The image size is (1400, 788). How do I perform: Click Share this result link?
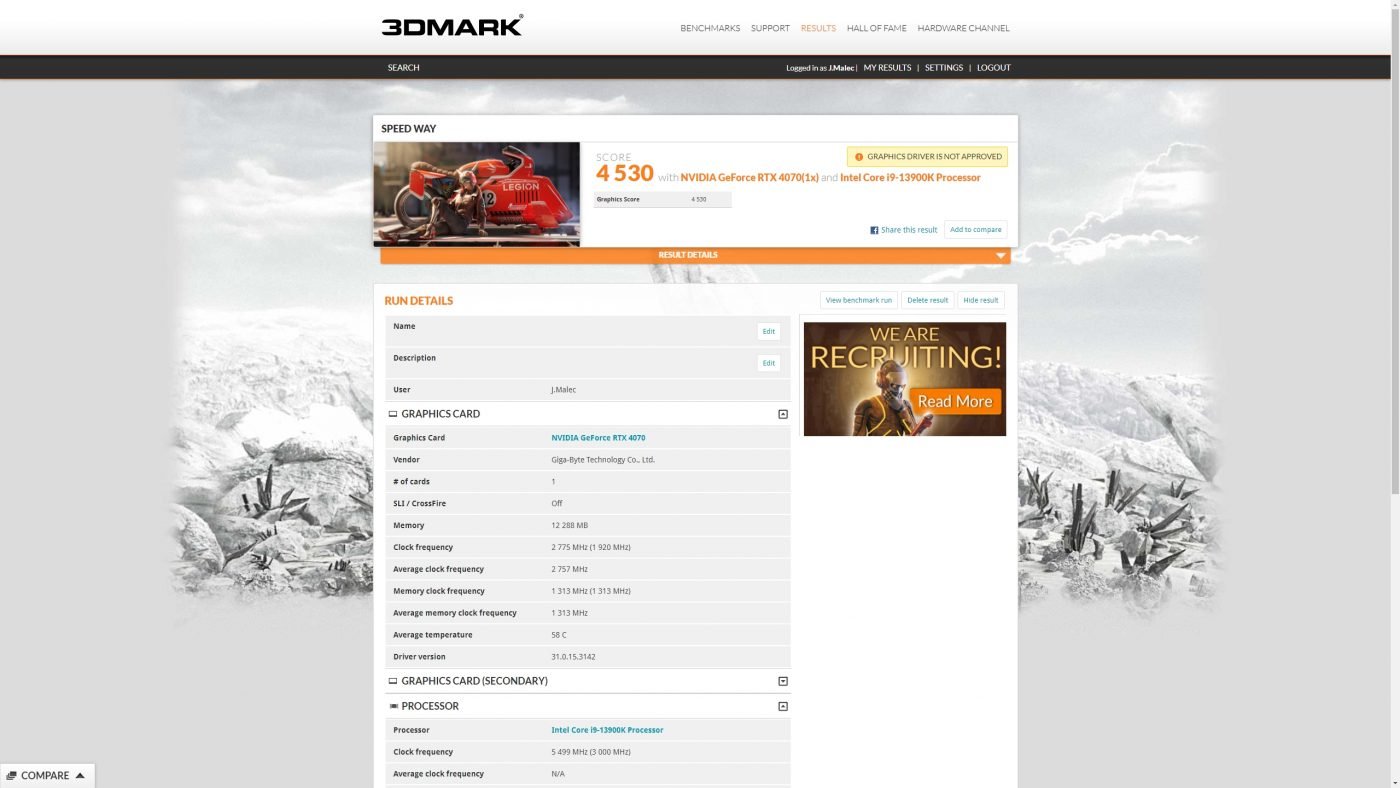(x=909, y=230)
